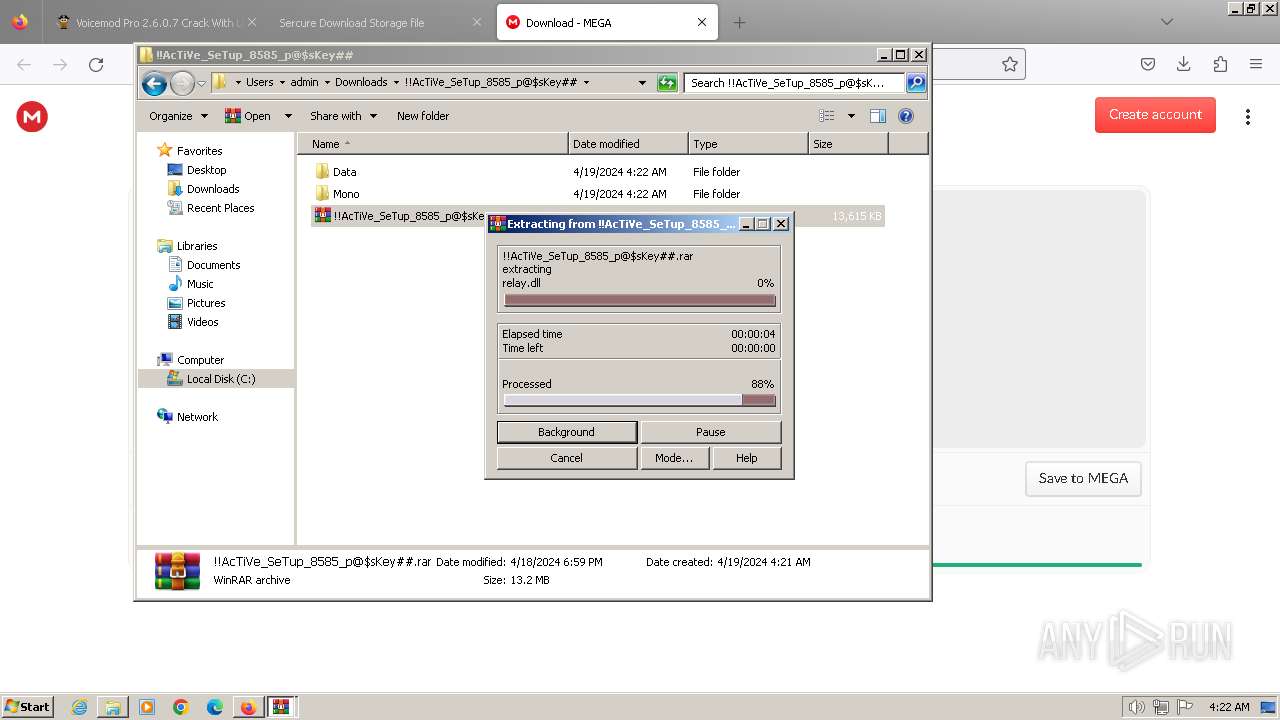Click the large WinRAR icon in details pane

tap(178, 571)
